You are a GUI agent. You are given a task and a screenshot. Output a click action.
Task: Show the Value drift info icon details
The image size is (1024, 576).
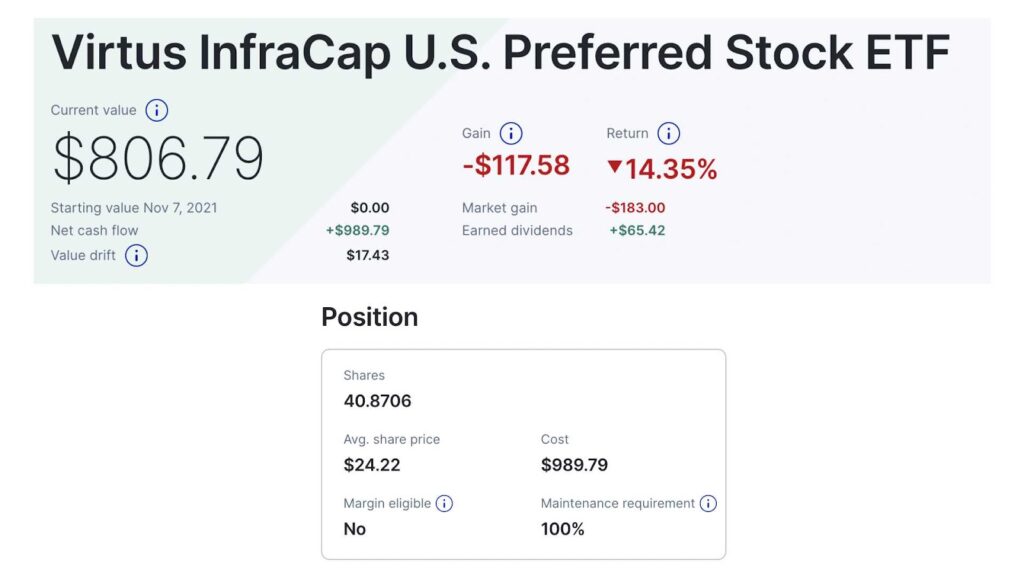pyautogui.click(x=136, y=255)
